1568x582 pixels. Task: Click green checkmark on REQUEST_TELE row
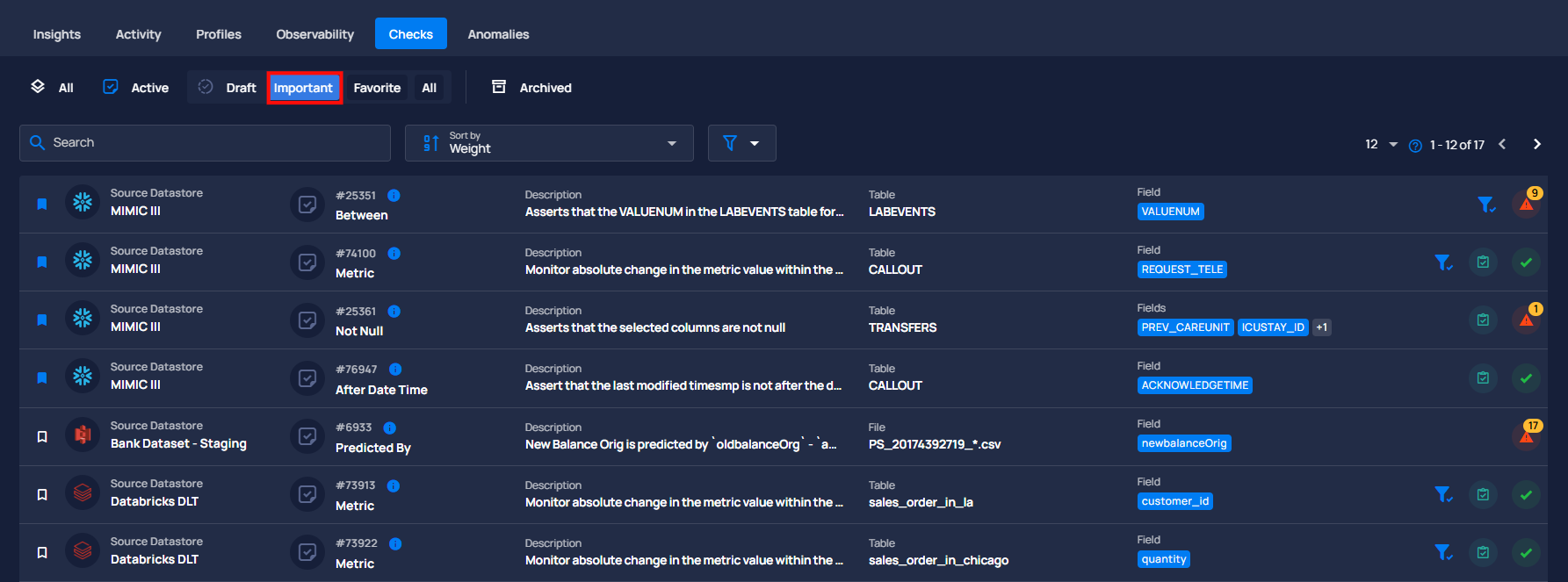point(1526,262)
